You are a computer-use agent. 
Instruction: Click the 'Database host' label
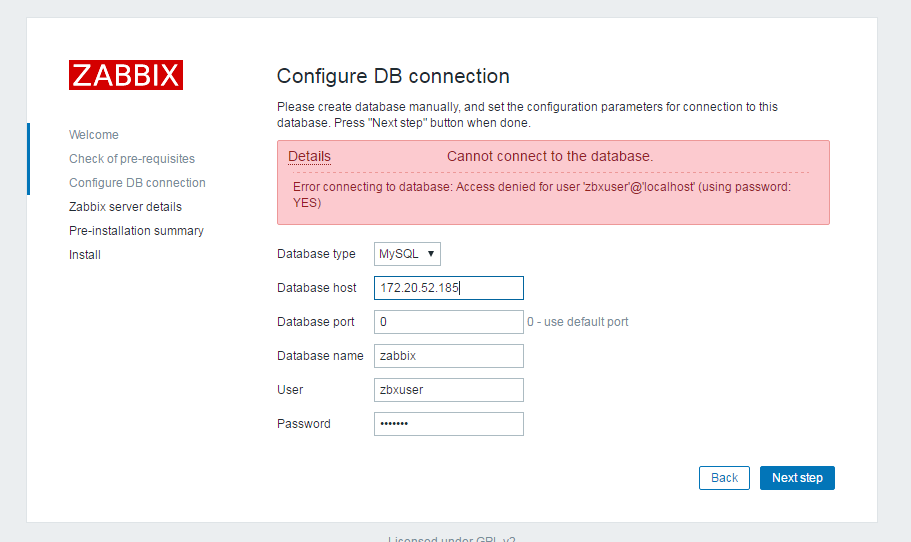click(x=317, y=288)
